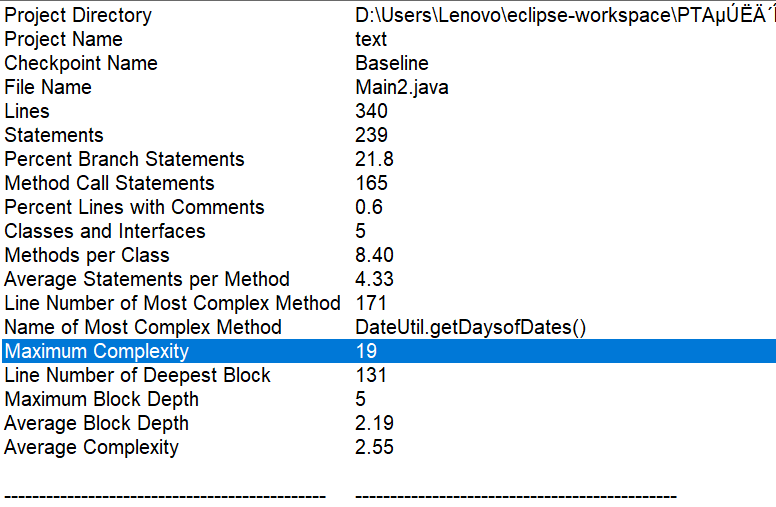The width and height of the screenshot is (776, 507).
Task: Select the Lines metric row
Action: point(27,111)
